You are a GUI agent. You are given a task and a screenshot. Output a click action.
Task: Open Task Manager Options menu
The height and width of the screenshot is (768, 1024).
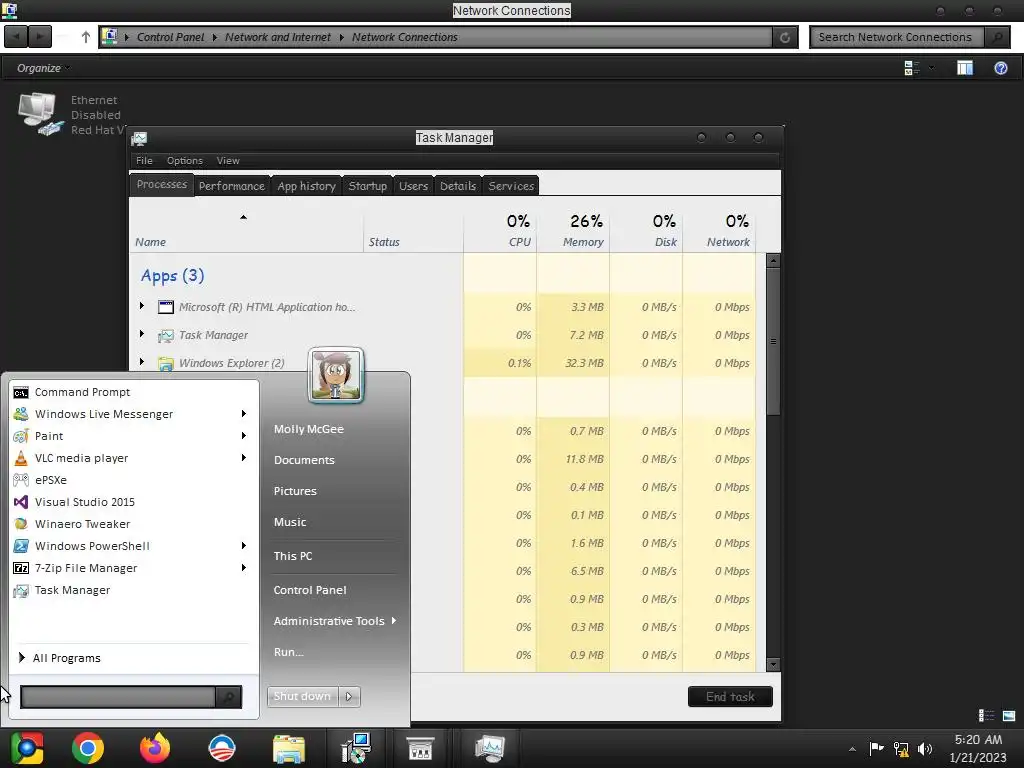pos(185,161)
